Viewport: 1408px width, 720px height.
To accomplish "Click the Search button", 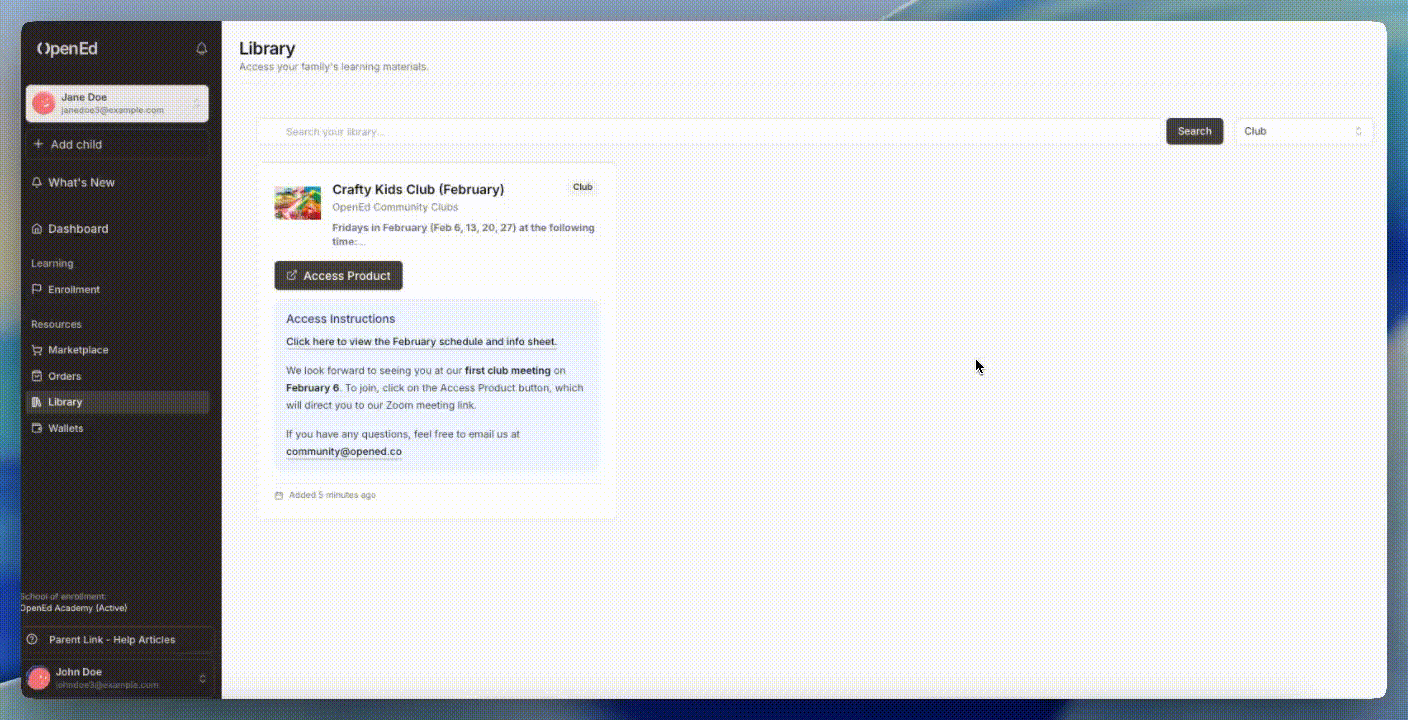I will 1194,131.
